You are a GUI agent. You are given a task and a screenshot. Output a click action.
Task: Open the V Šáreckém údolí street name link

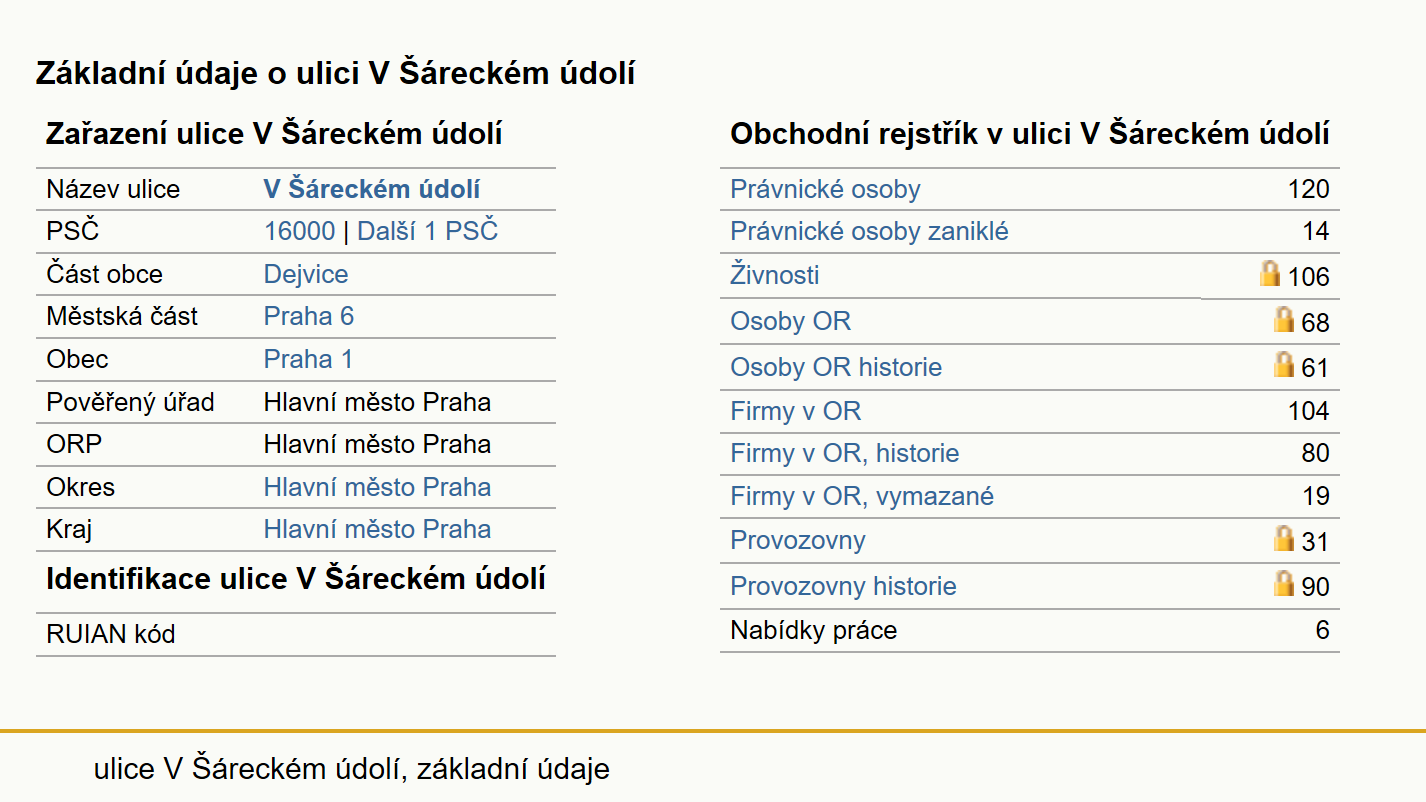(x=372, y=189)
